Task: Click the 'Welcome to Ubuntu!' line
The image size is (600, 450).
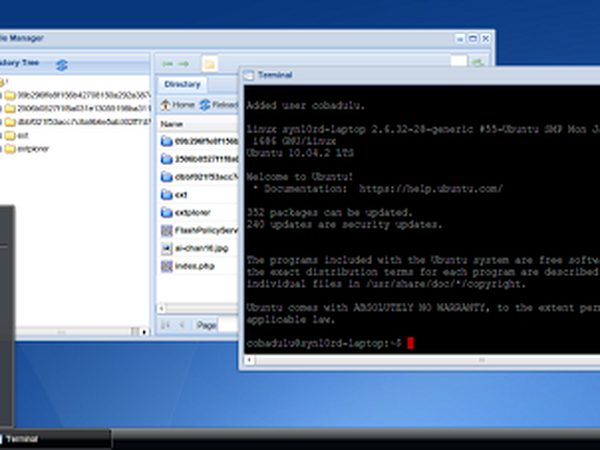Action: [x=300, y=177]
